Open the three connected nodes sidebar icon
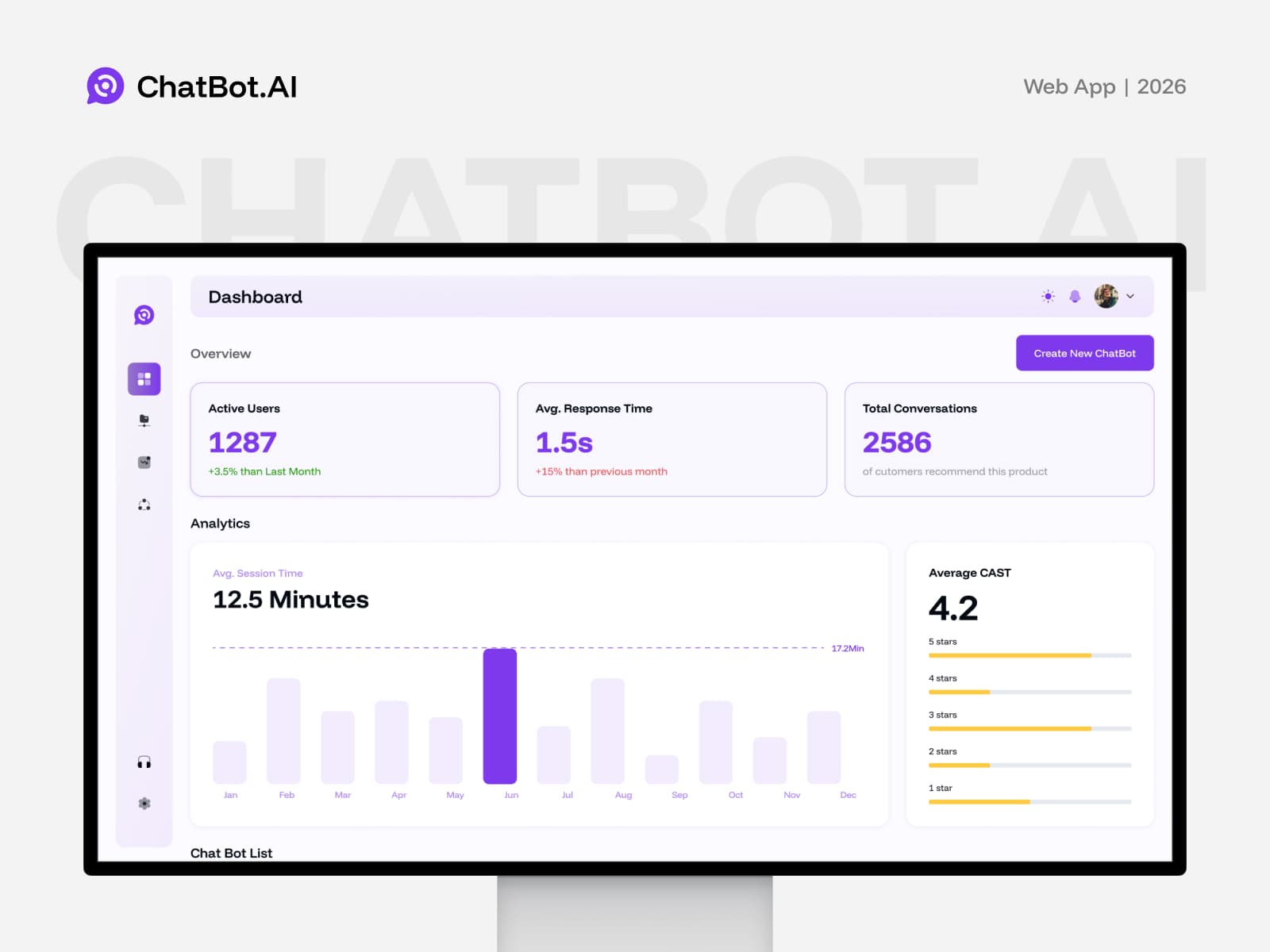The width and height of the screenshot is (1270, 952). point(144,505)
